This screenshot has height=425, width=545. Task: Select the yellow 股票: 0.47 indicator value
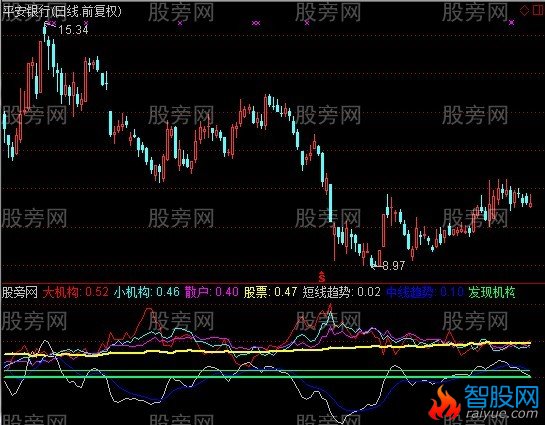tap(270, 292)
